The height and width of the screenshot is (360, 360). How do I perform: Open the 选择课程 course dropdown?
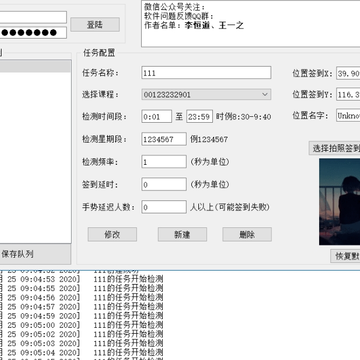coord(206,95)
